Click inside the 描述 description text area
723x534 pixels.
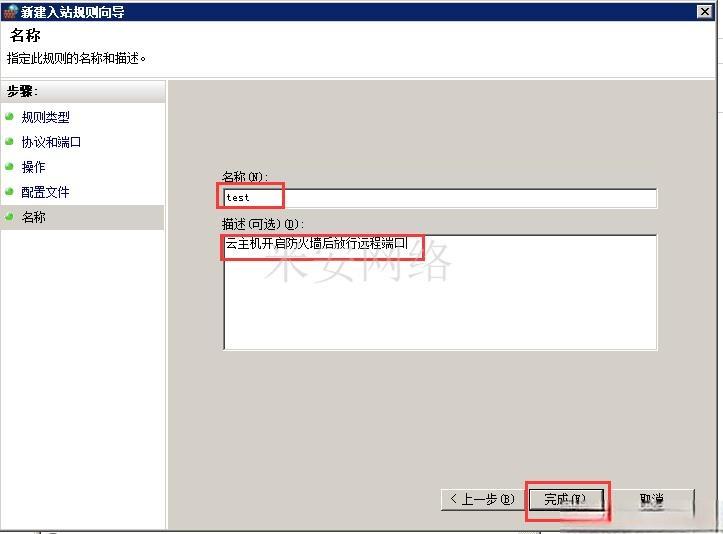click(x=440, y=292)
